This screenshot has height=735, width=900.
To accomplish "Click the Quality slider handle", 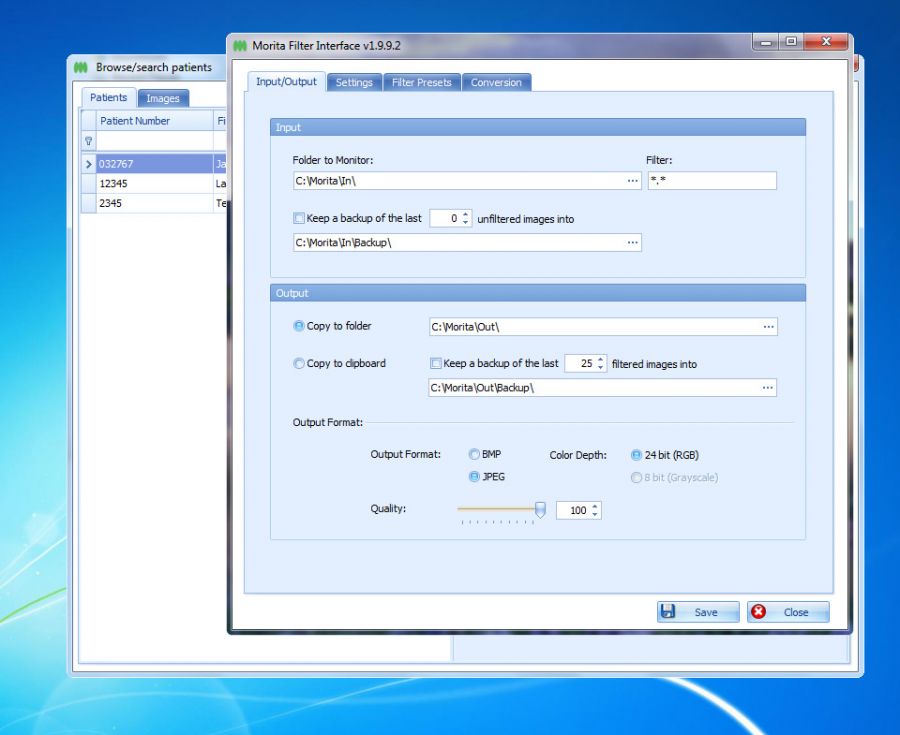I will coord(540,510).
